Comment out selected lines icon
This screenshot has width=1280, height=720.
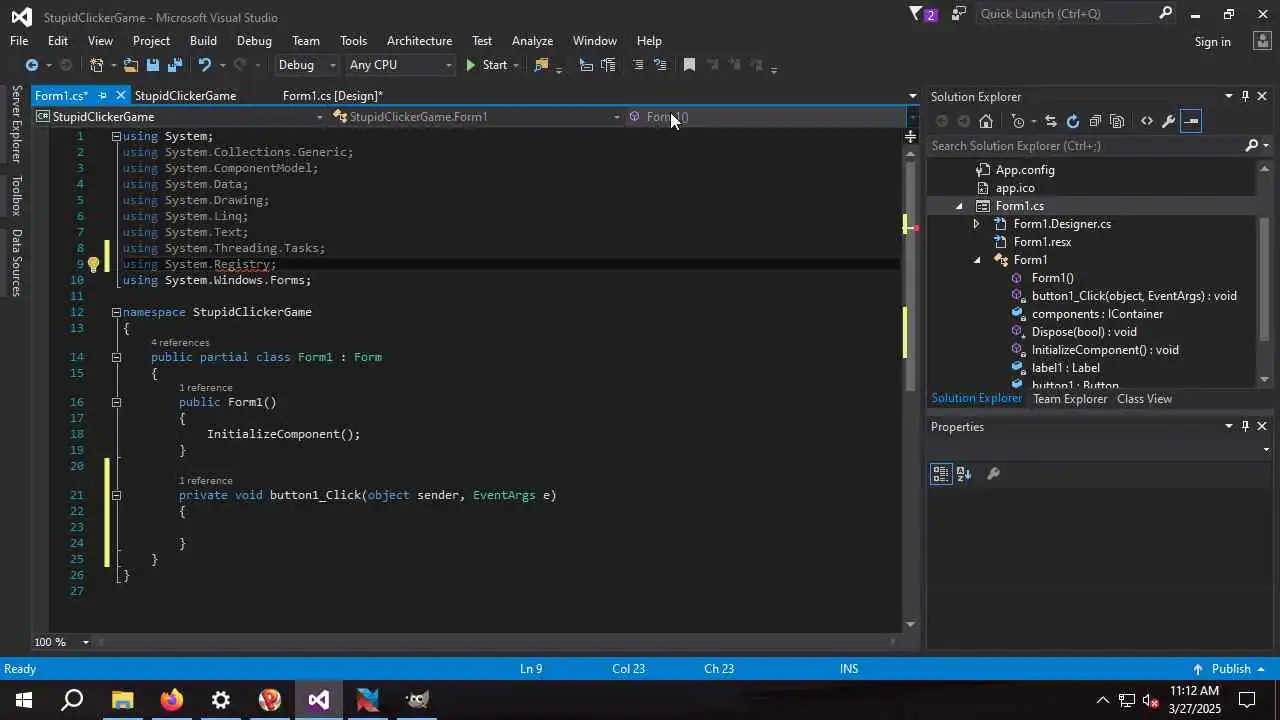(638, 65)
